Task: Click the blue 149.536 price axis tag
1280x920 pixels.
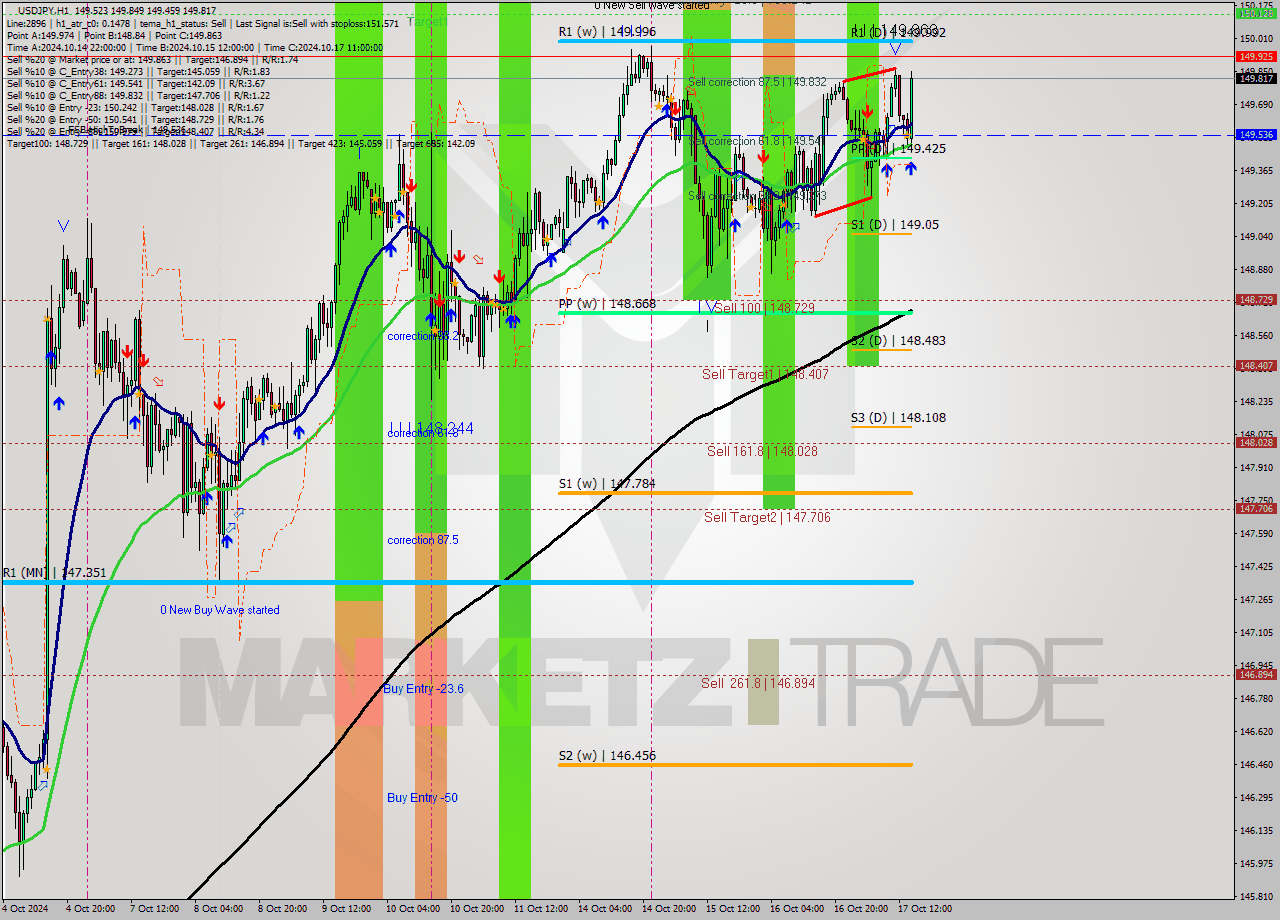Action: [x=1256, y=134]
